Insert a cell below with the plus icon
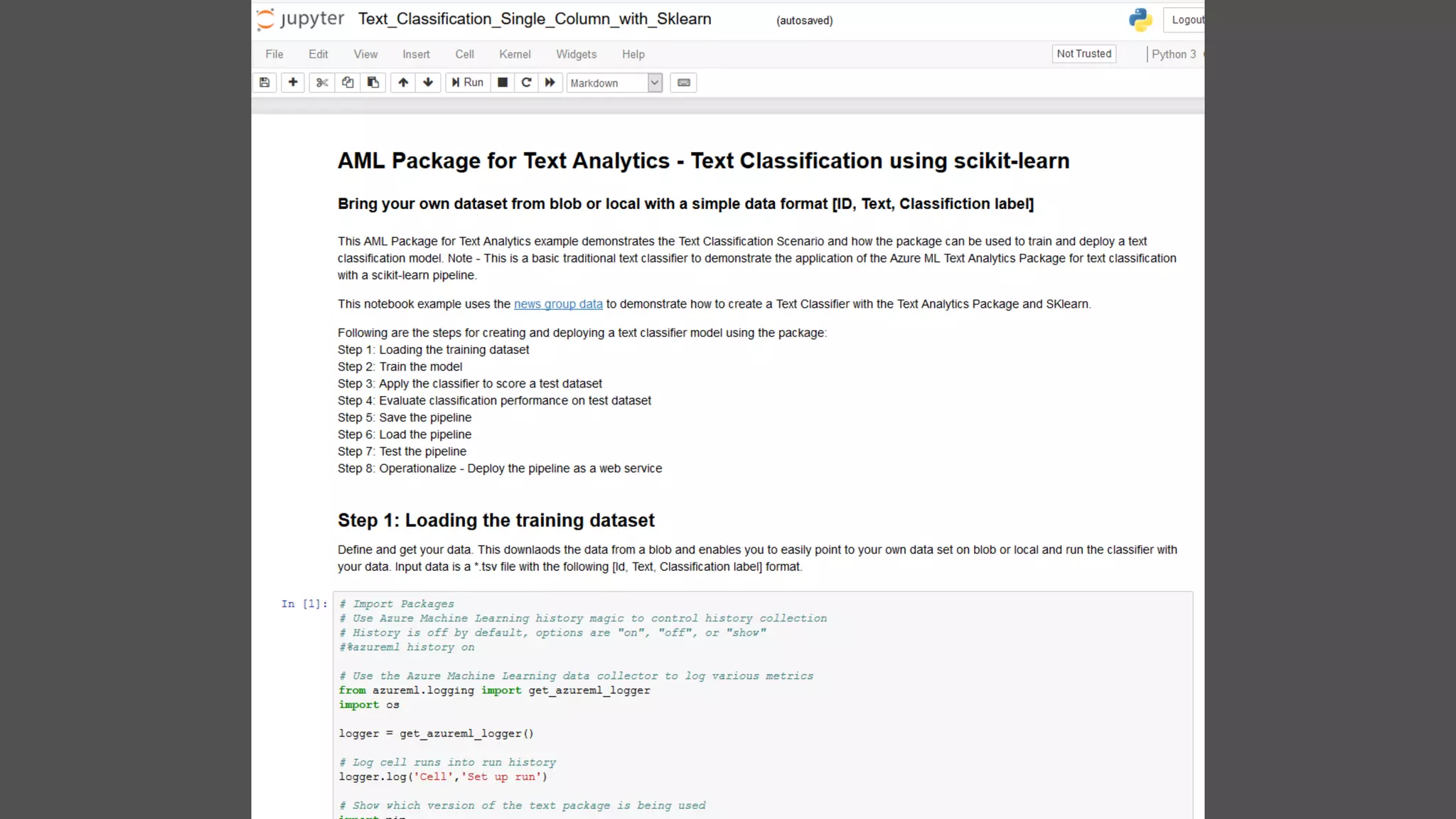 (x=293, y=82)
